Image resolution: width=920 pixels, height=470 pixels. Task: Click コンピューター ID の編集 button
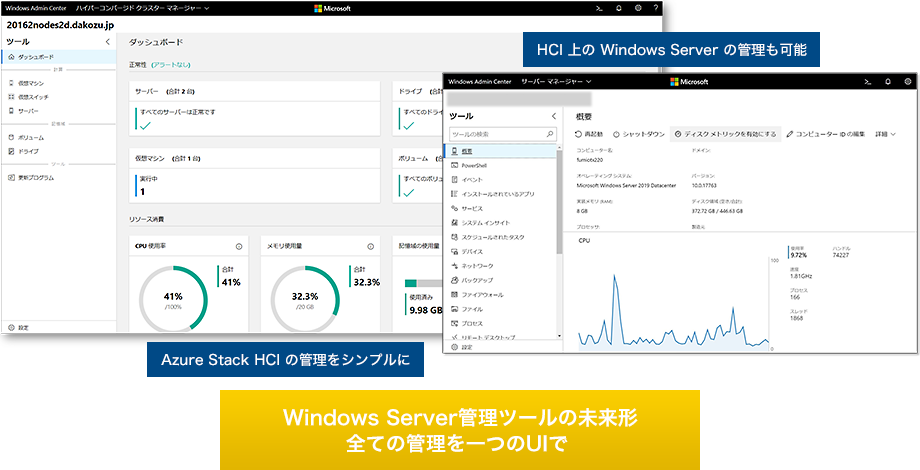point(826,134)
